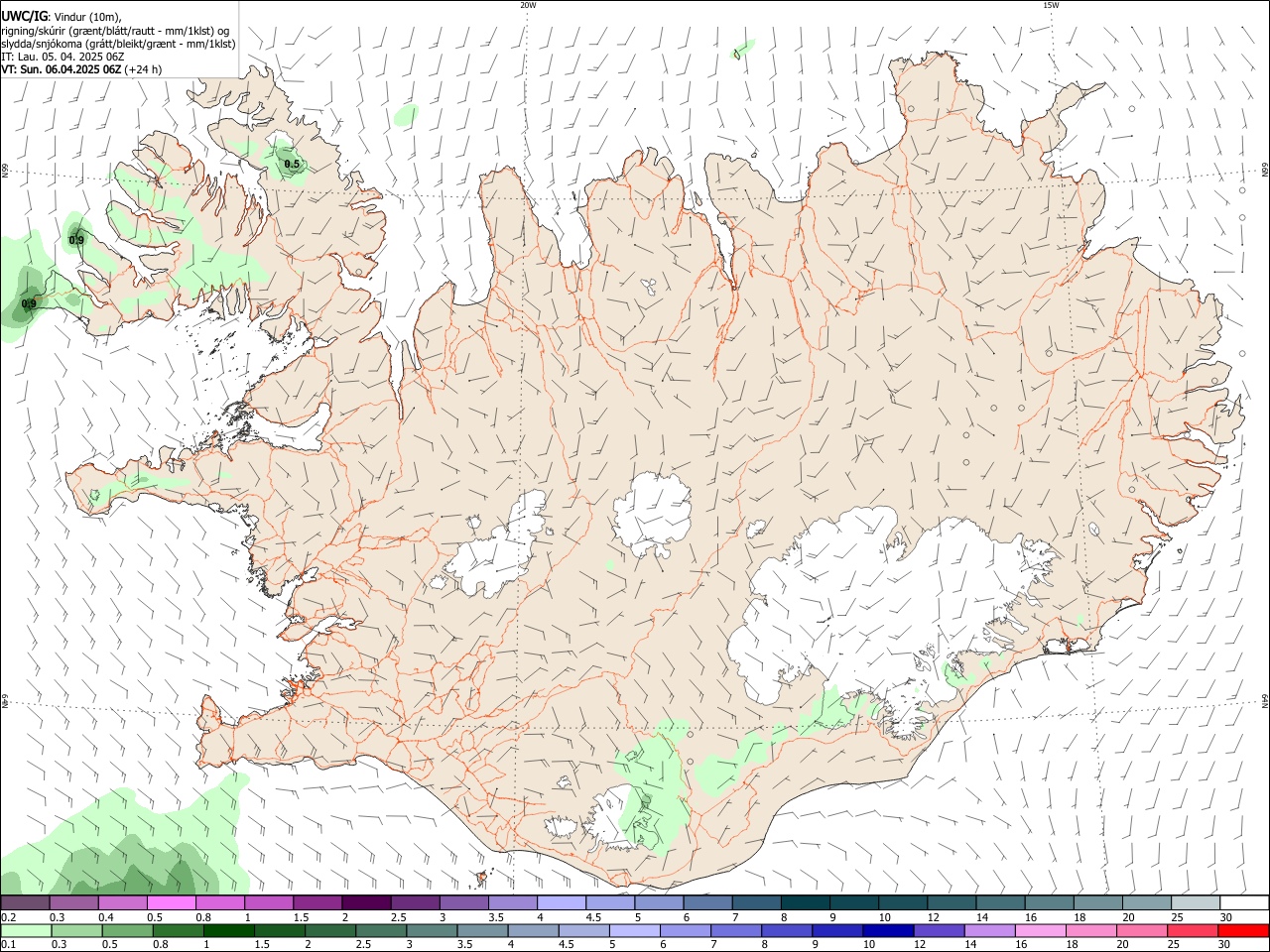Image resolution: width=1270 pixels, height=952 pixels.
Task: Select the VT: Sun. 06.04.2025 06Z line
Action: tap(62, 69)
